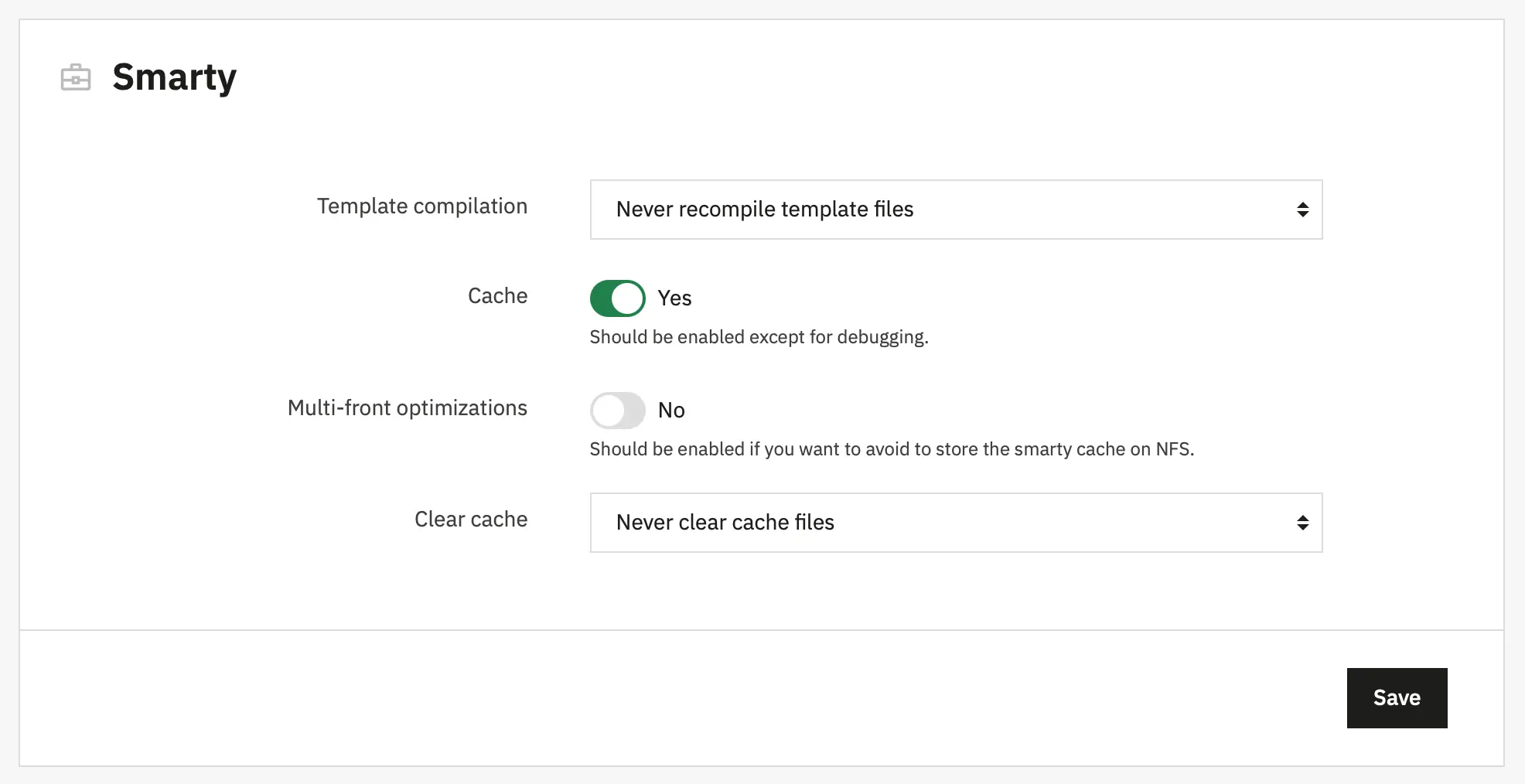
Task: Click the Multi-front optimizations label
Action: click(408, 407)
